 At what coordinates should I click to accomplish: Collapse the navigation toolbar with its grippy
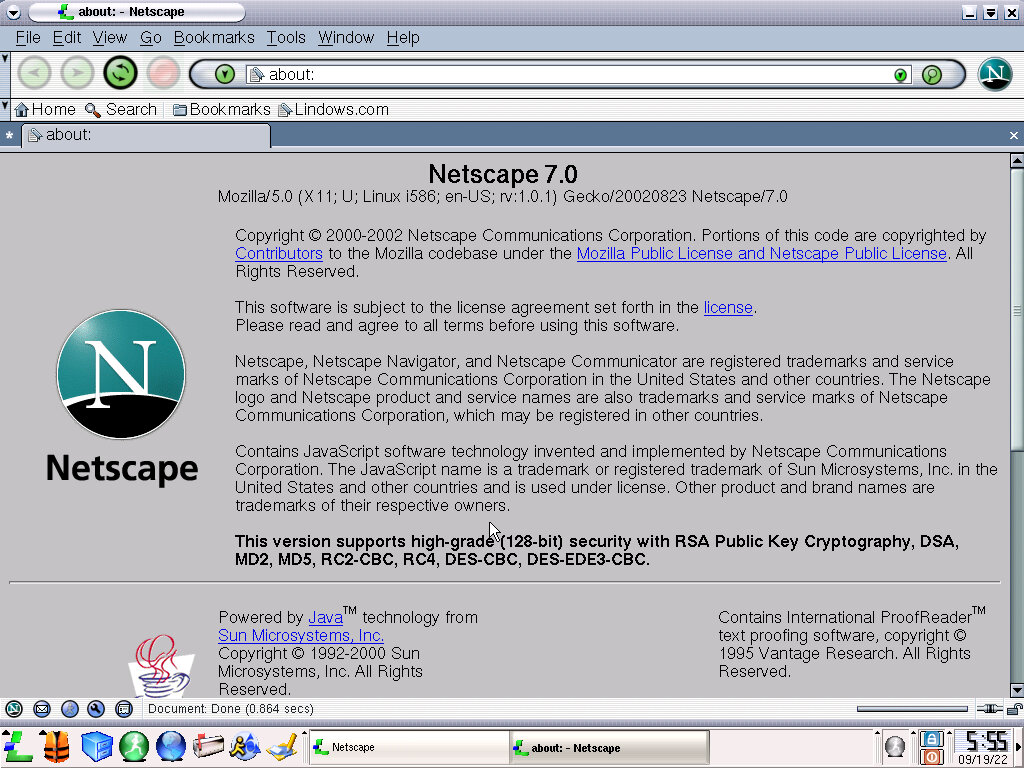[x=6, y=73]
